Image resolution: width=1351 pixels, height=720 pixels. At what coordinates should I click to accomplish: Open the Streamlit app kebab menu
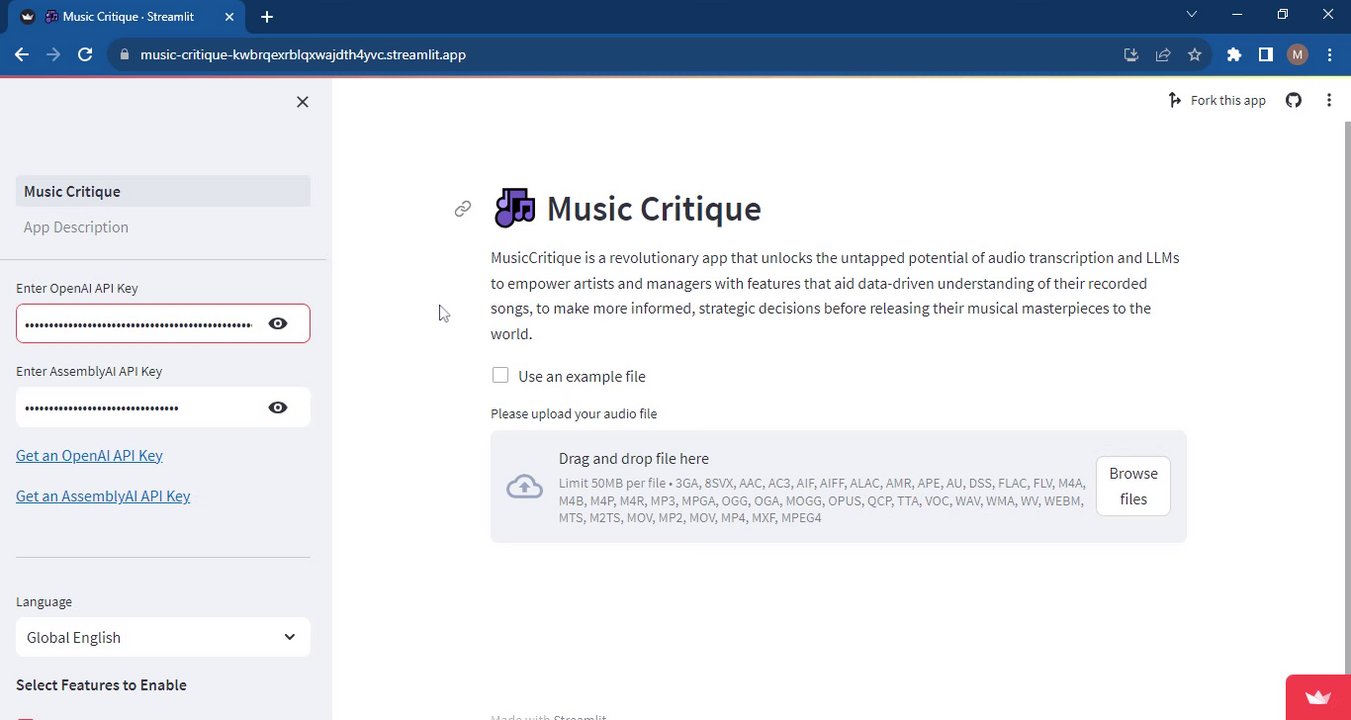coord(1329,100)
